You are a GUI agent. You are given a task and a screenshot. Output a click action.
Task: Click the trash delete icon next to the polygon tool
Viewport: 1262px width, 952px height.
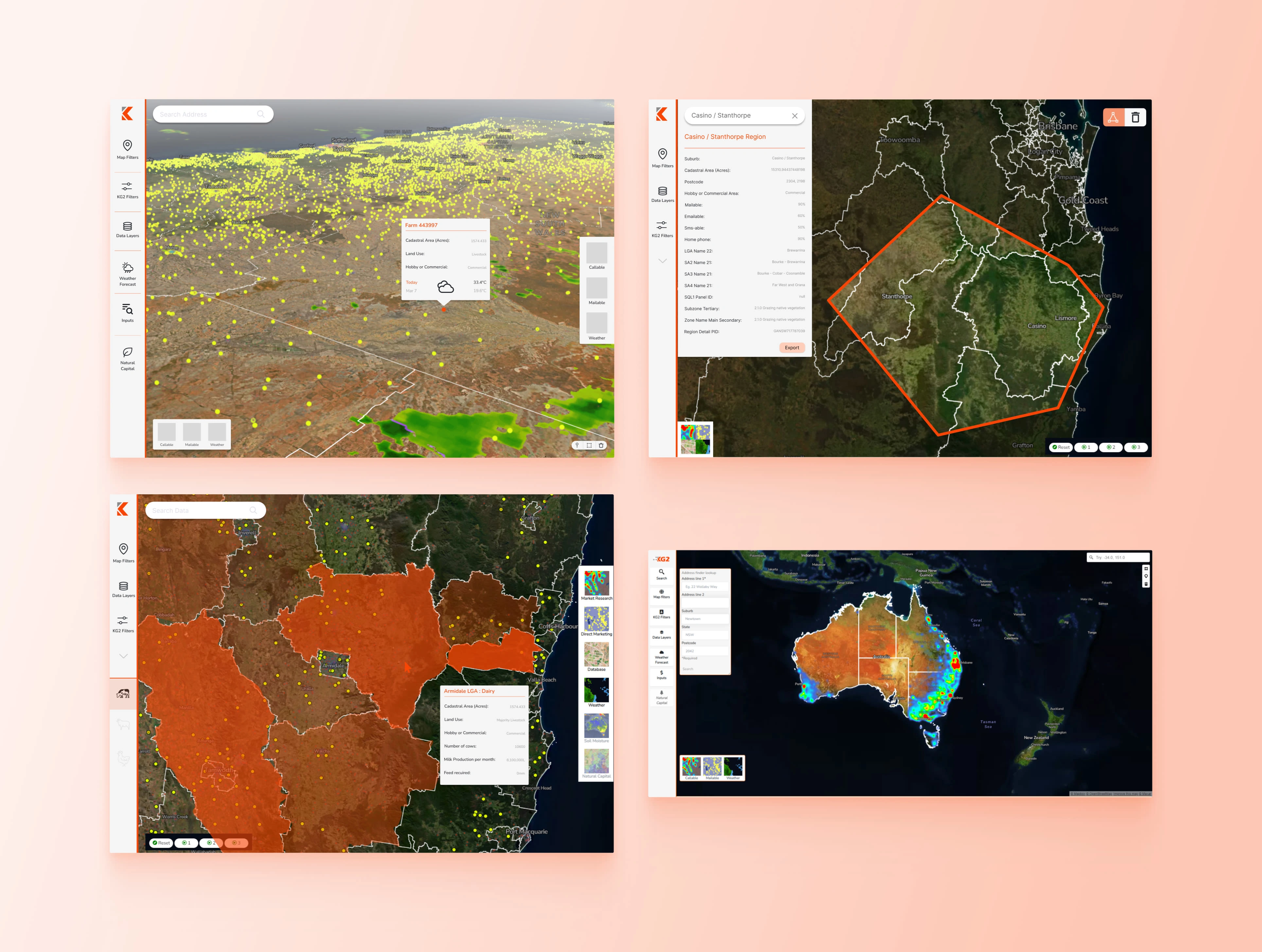(1135, 117)
